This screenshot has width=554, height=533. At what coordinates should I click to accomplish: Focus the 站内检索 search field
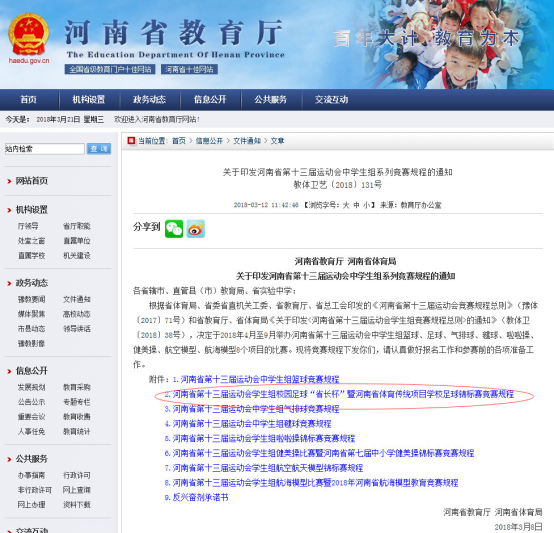45,149
